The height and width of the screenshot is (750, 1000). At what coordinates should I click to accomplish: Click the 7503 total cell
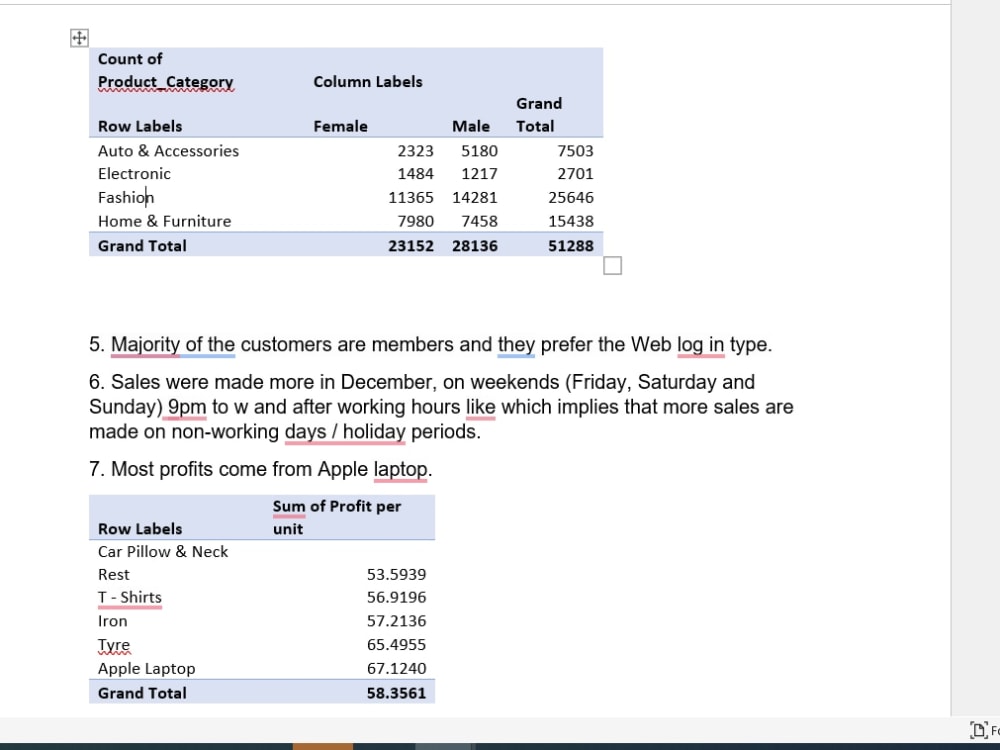[x=575, y=151]
